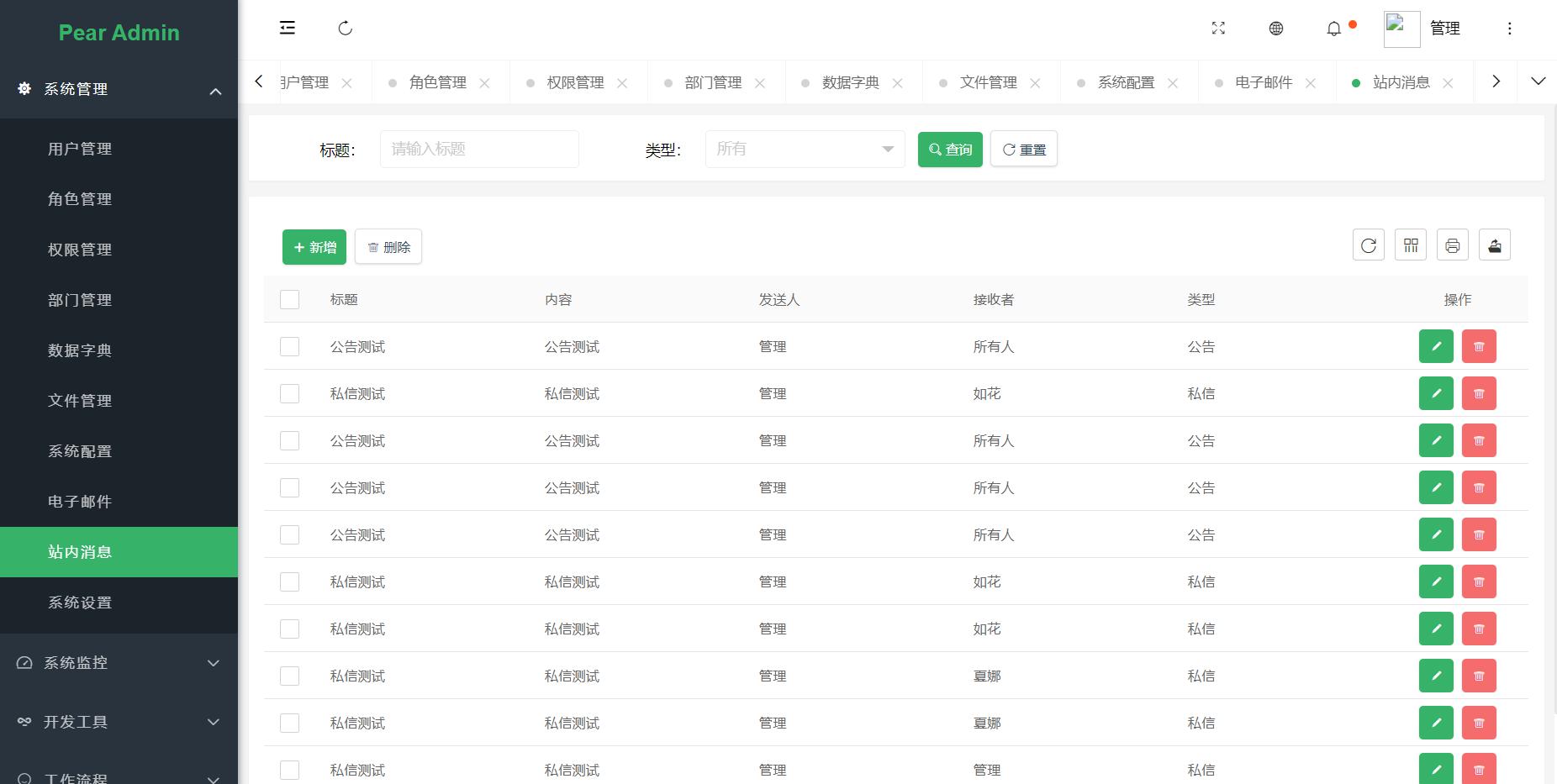Collapse the sidebar with the menu-fold icon
The height and width of the screenshot is (784, 1557).
point(288,28)
